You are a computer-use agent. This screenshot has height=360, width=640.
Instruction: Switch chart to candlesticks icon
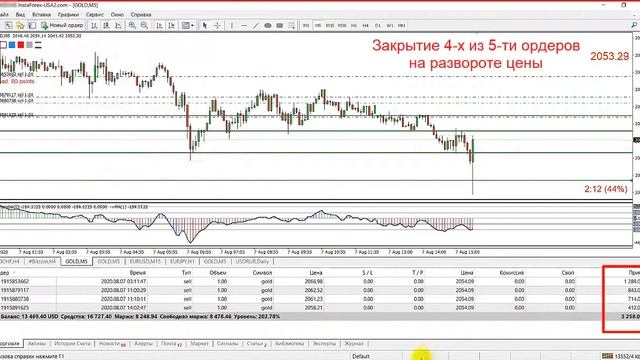tap(106, 25)
